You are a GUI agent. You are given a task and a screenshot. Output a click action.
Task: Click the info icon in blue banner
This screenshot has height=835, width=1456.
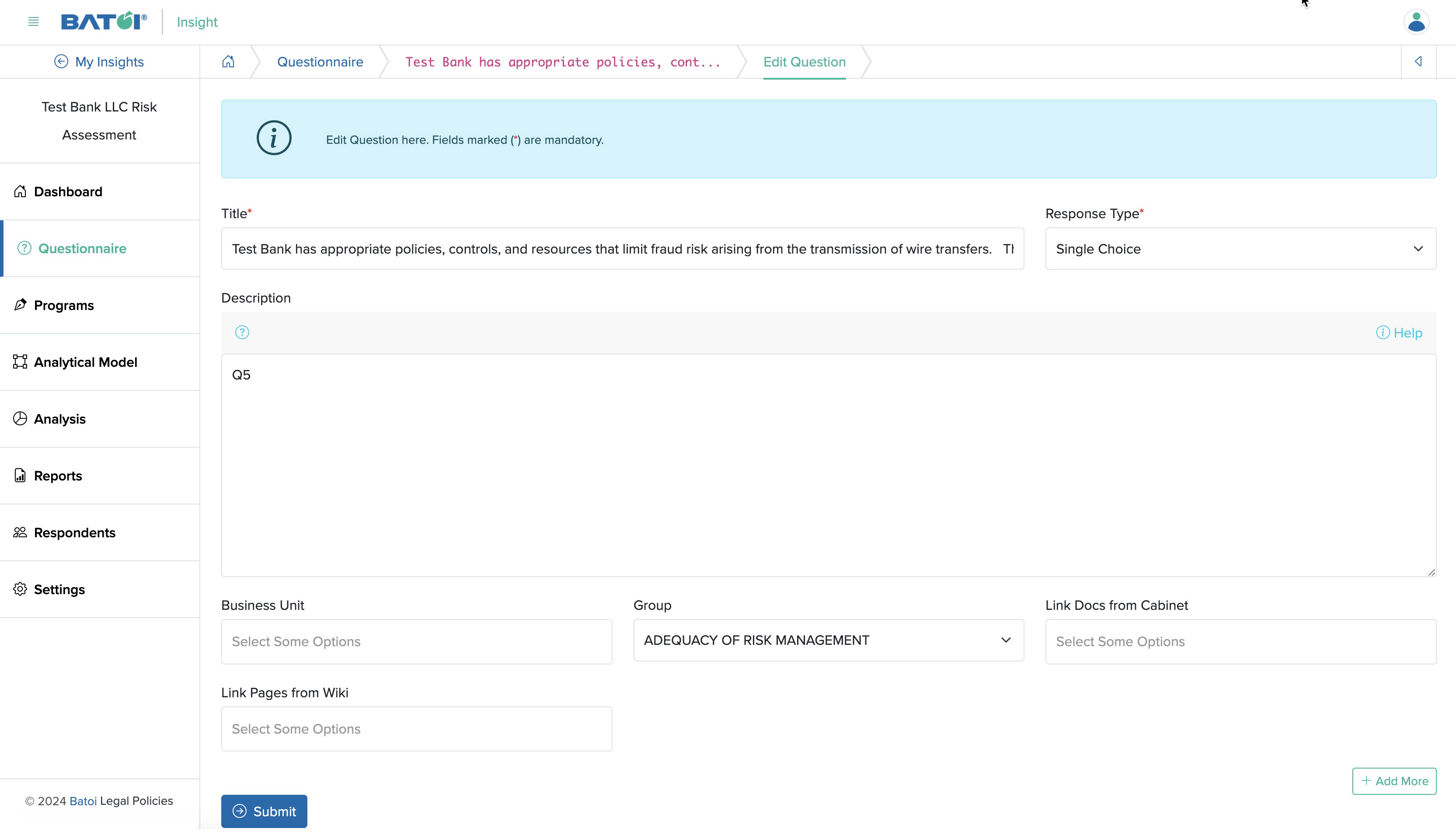click(274, 138)
